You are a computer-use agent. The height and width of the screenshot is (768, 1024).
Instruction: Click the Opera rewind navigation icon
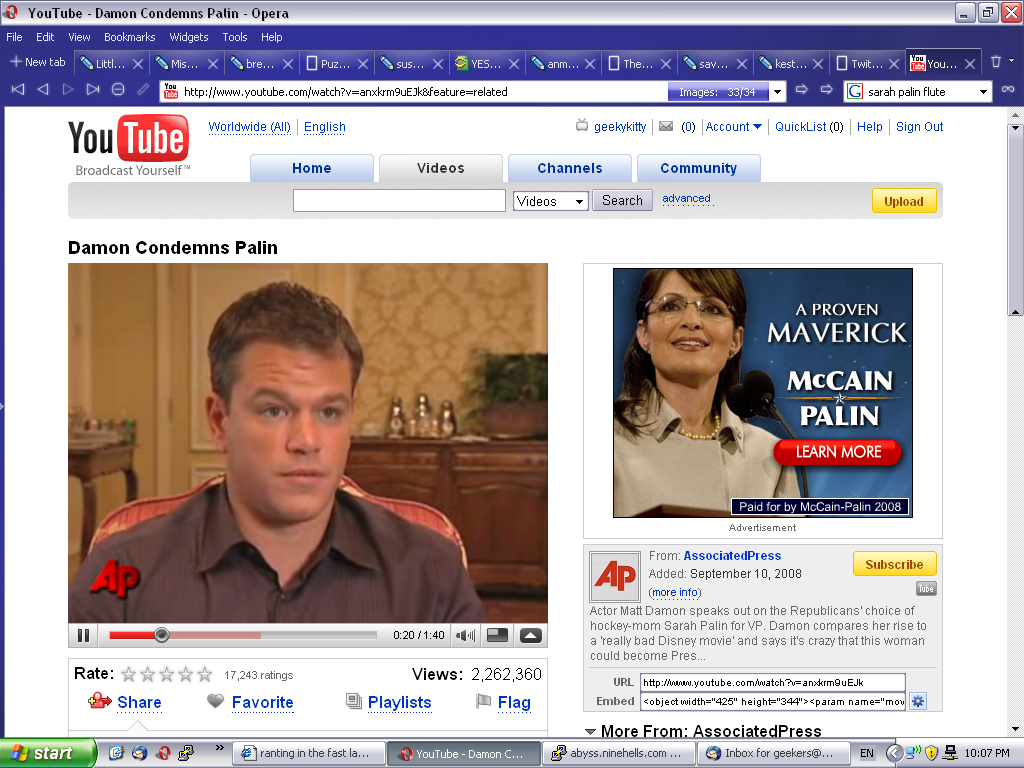17,90
